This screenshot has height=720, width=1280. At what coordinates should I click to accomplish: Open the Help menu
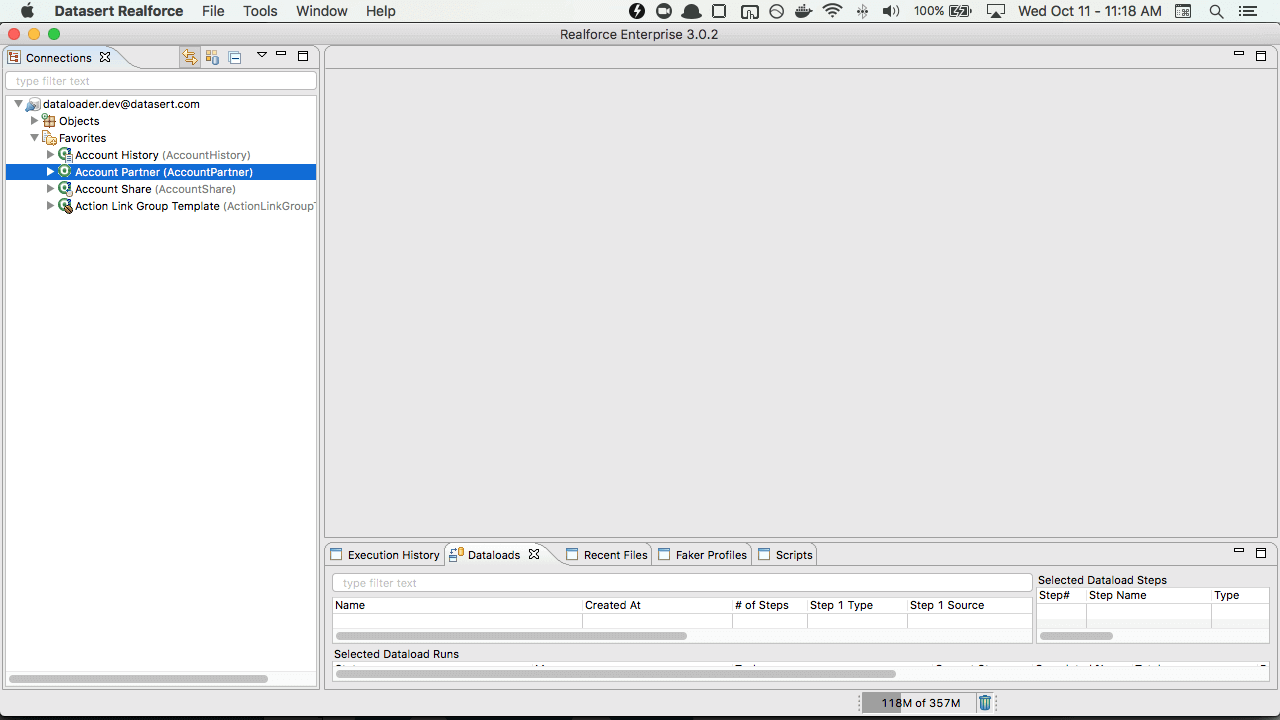coord(381,11)
